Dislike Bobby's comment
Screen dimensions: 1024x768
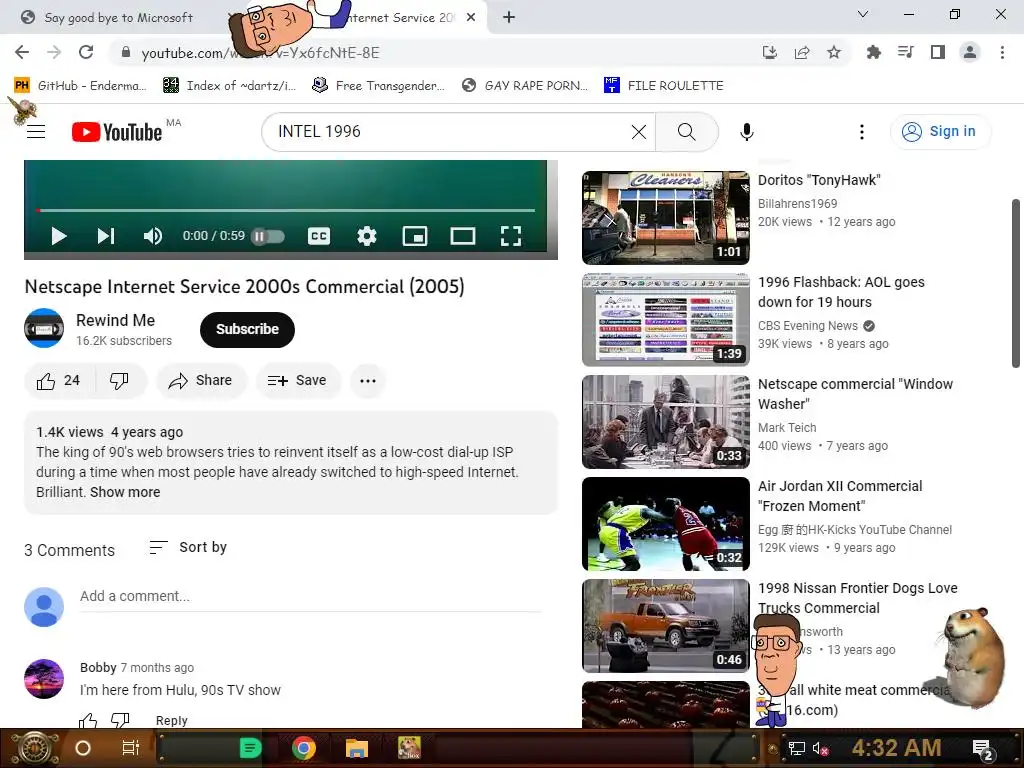120,721
